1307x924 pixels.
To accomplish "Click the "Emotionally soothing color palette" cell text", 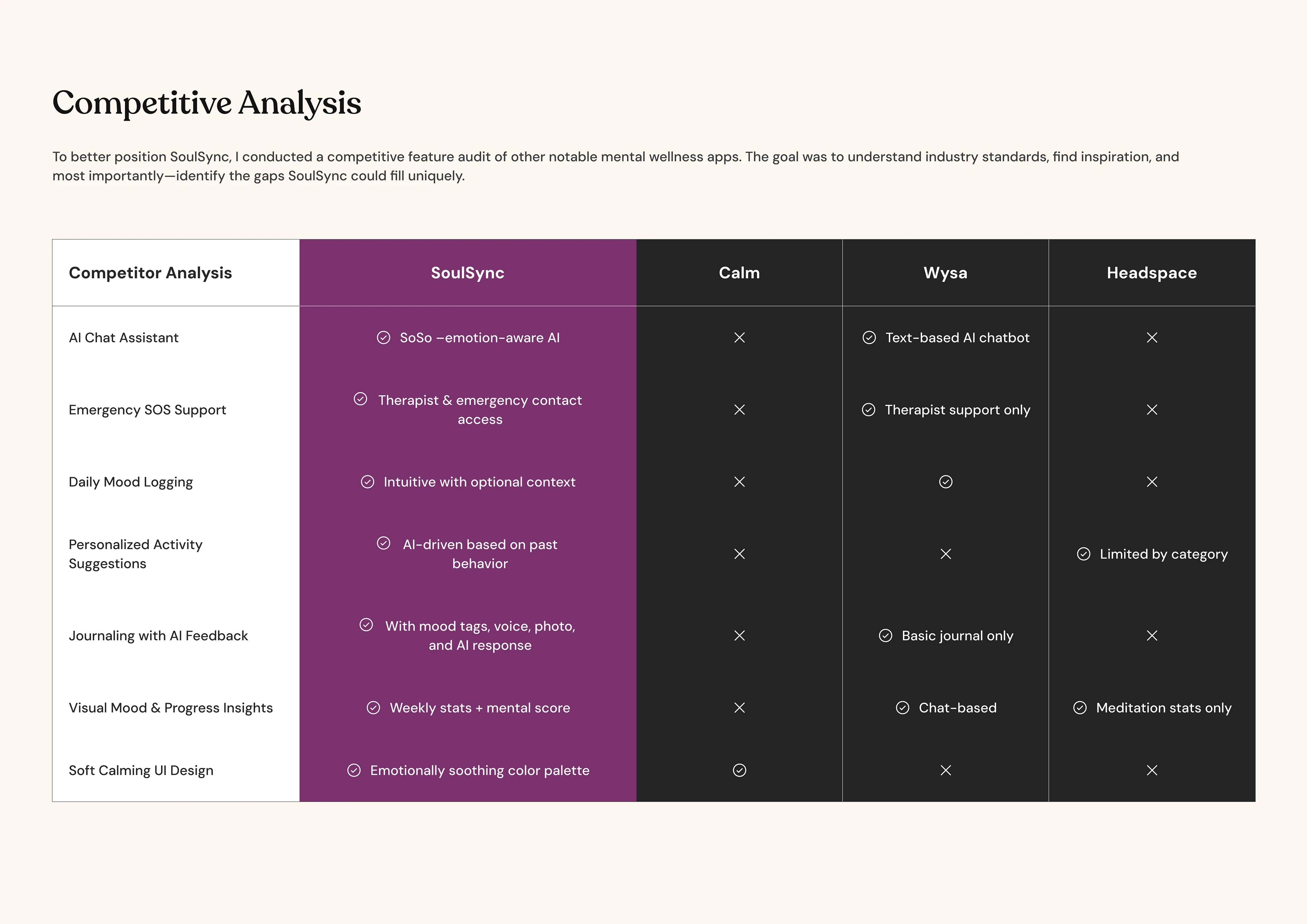I will [479, 770].
